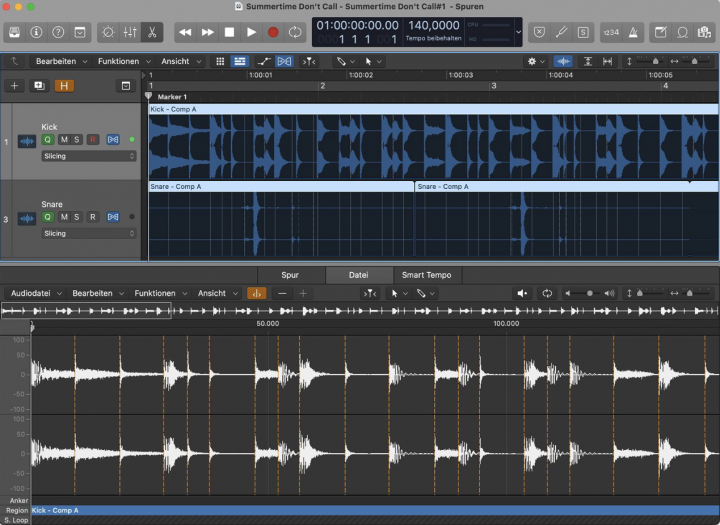This screenshot has height=525, width=720.
Task: Click the Duplicate Track button
Action: [39, 86]
